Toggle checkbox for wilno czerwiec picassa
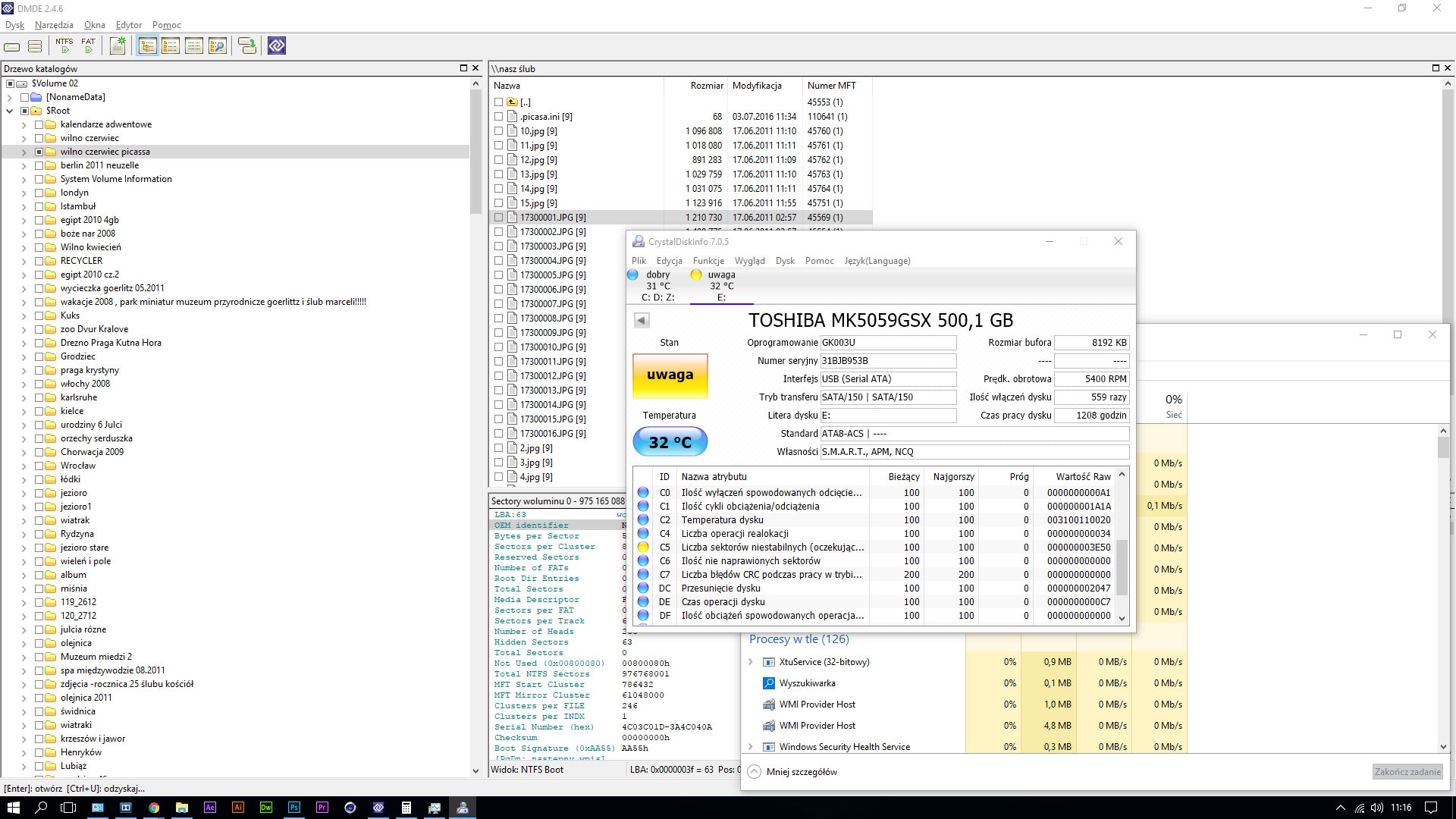Viewport: 1456px width, 819px height. (39, 152)
